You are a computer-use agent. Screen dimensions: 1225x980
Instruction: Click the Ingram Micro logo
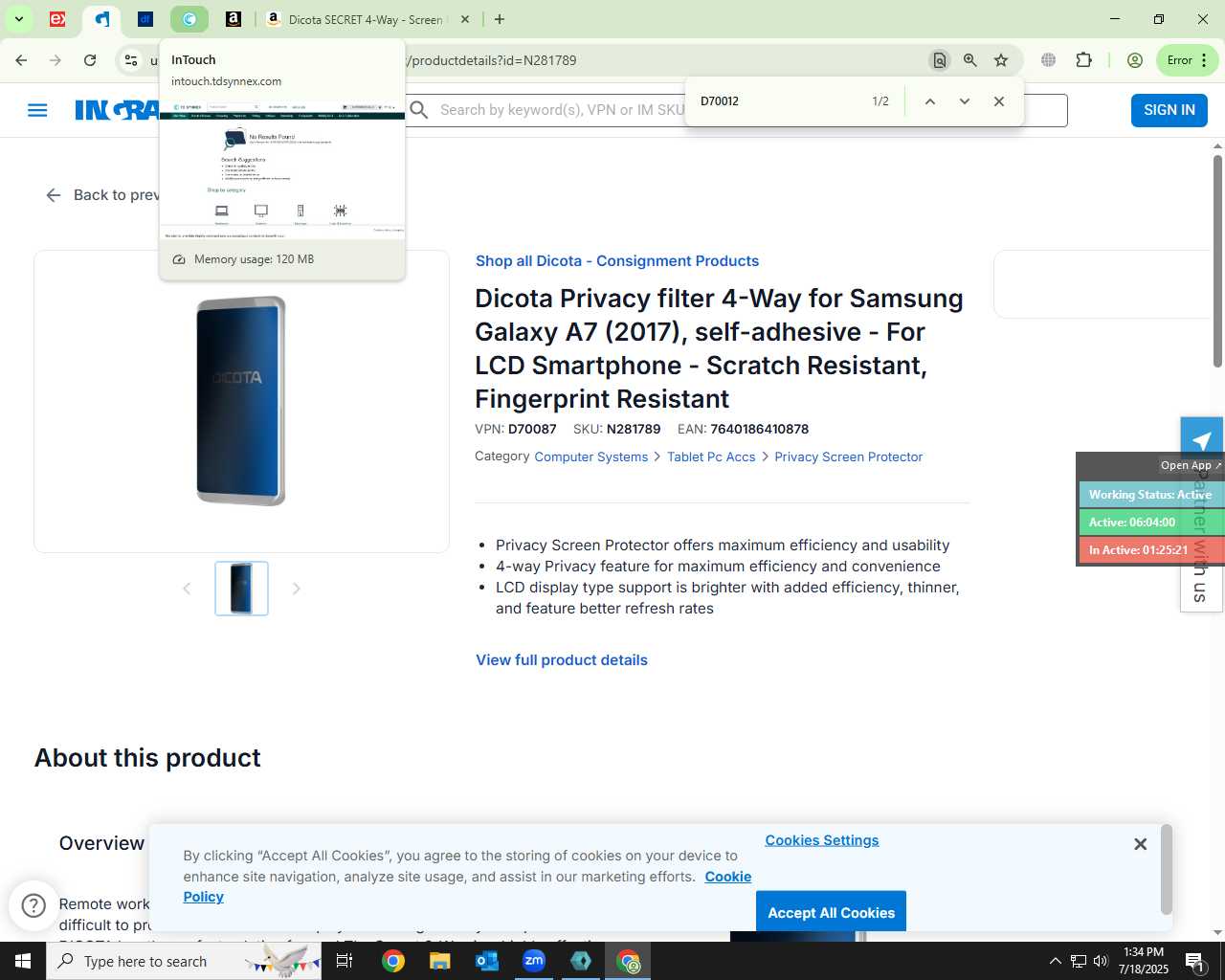[x=117, y=110]
